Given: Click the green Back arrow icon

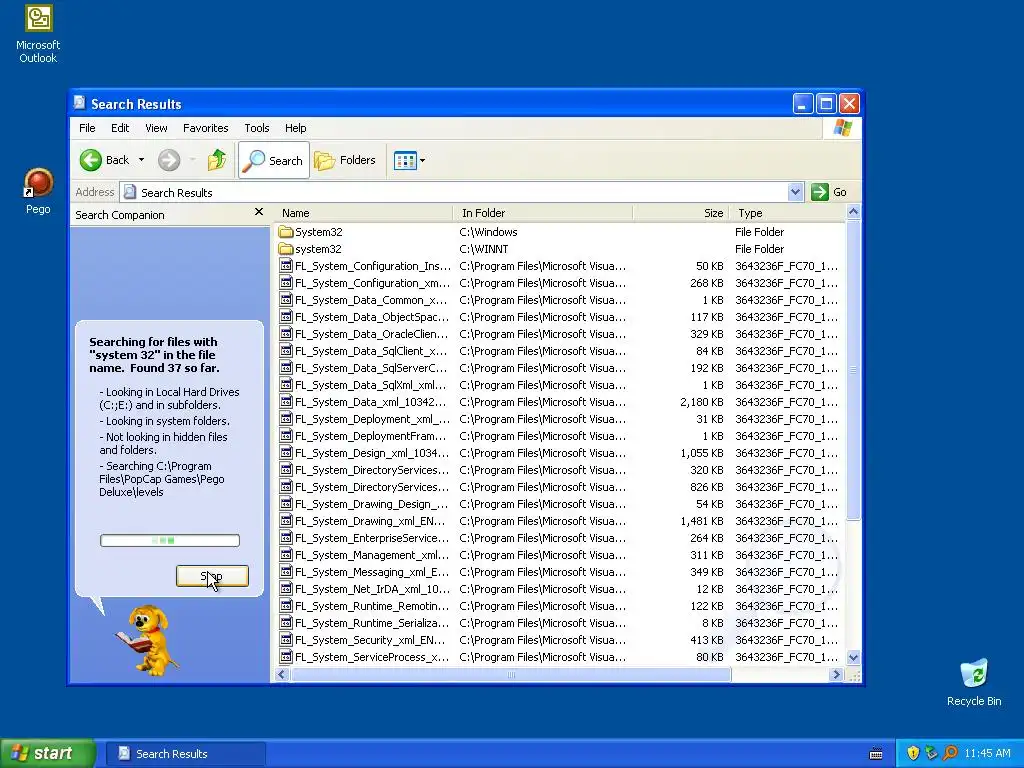Looking at the screenshot, I should pos(91,160).
